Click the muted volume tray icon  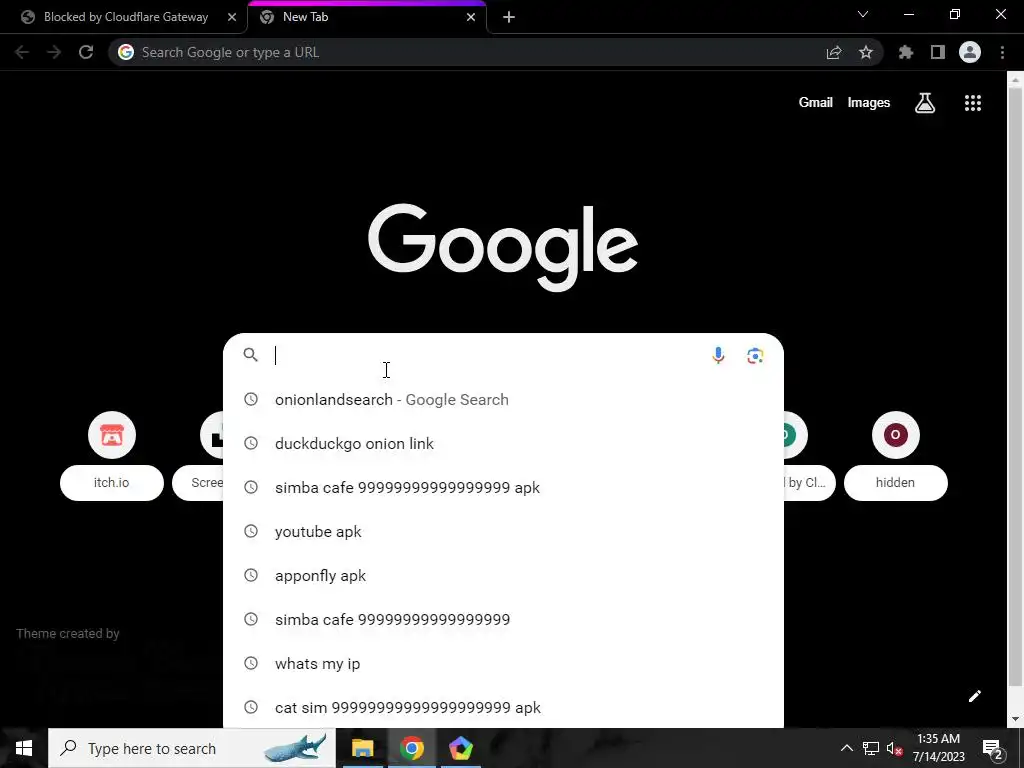[x=894, y=748]
